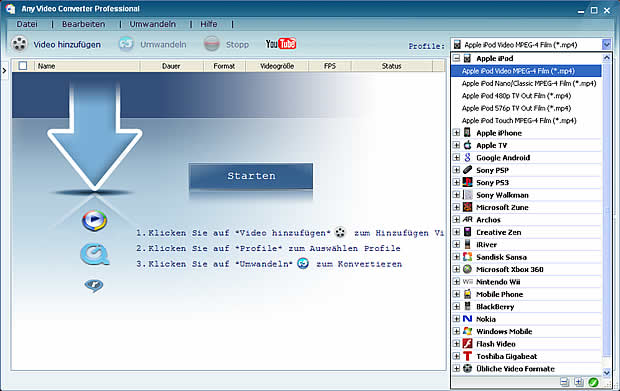Click the Starten button
Image resolution: width=620 pixels, height=391 pixels.
click(251, 176)
